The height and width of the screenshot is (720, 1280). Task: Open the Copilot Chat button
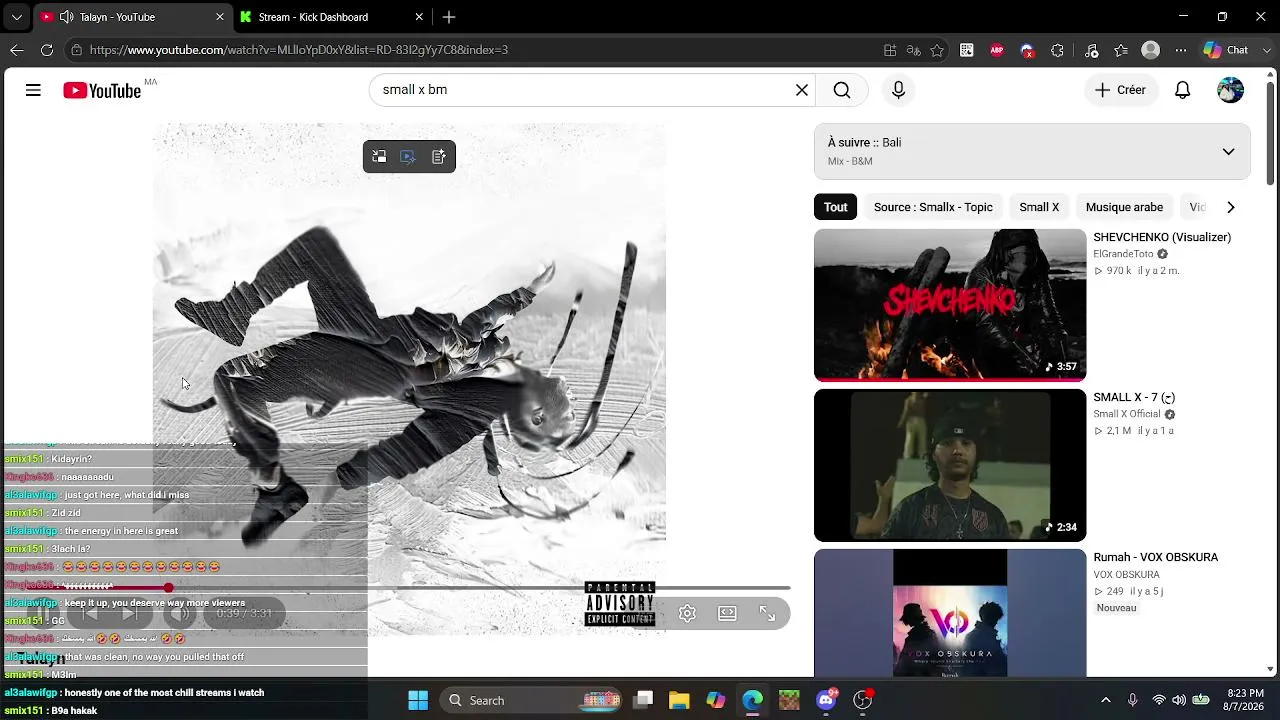[x=1226, y=50]
